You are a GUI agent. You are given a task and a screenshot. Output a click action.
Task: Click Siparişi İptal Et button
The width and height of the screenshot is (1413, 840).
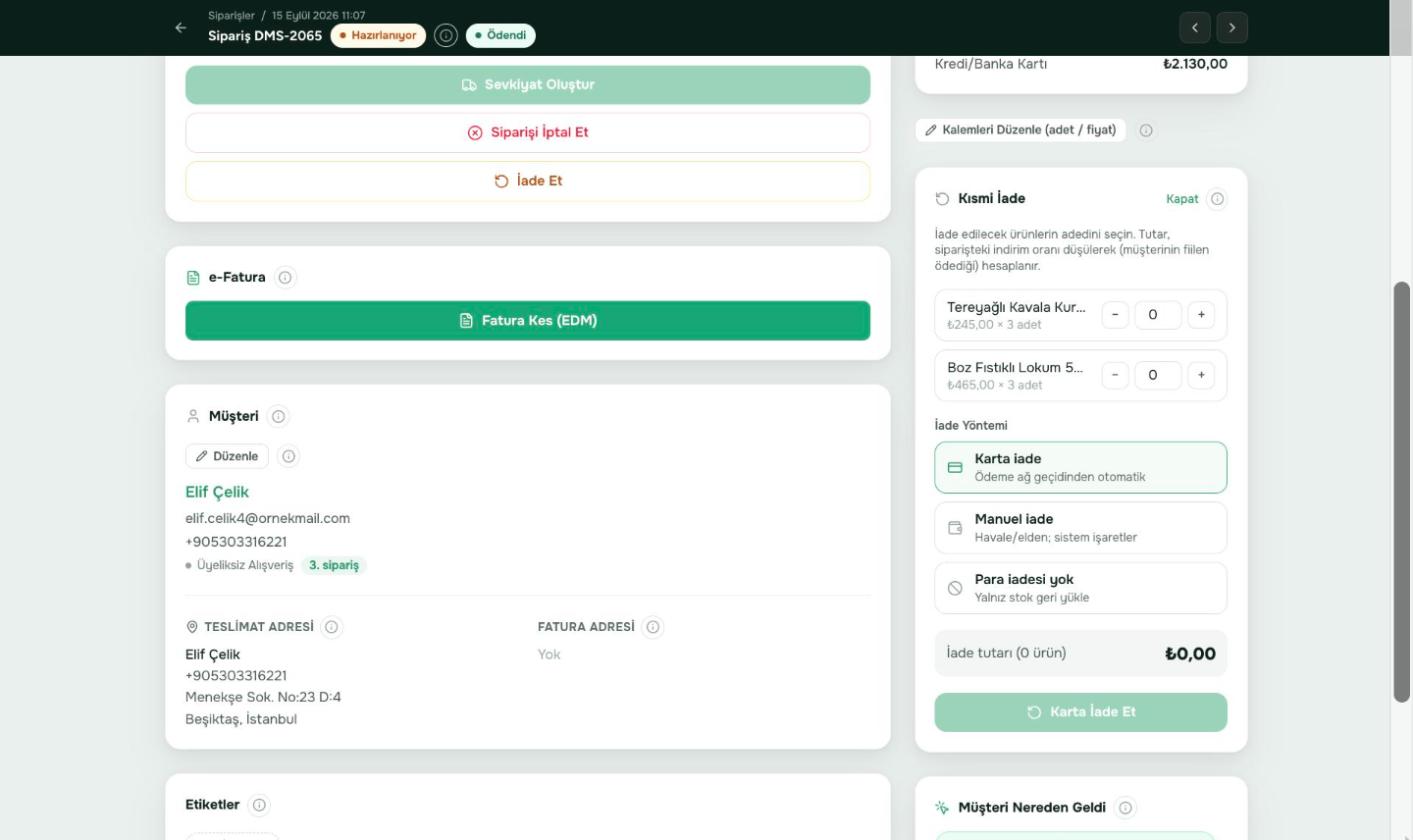(x=528, y=133)
